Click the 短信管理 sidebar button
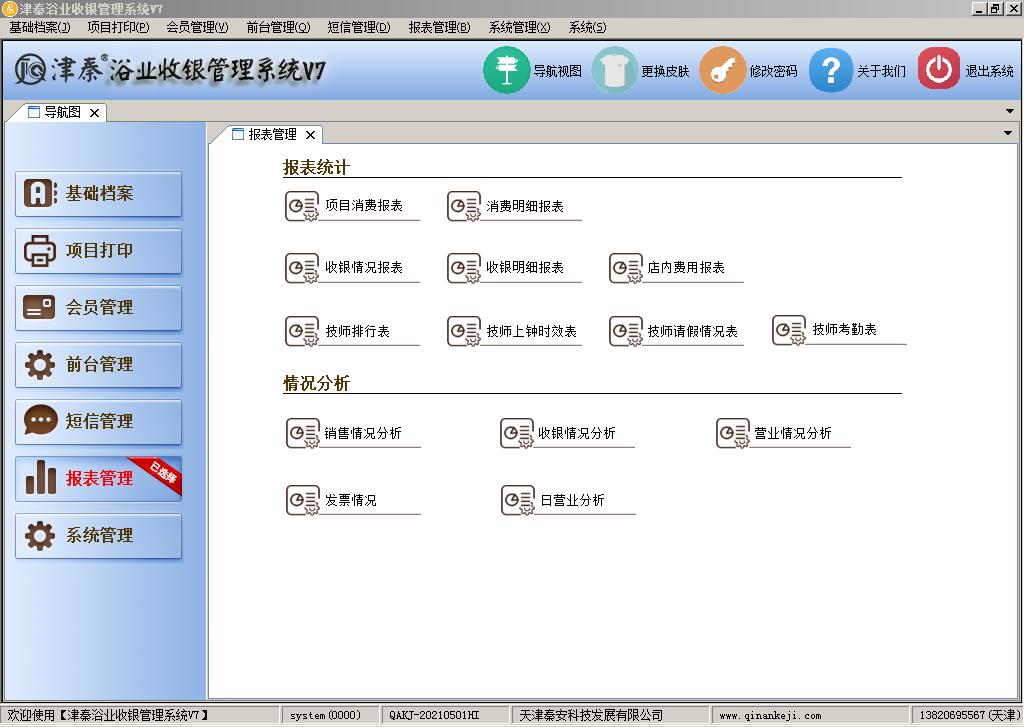 pyautogui.click(x=99, y=422)
